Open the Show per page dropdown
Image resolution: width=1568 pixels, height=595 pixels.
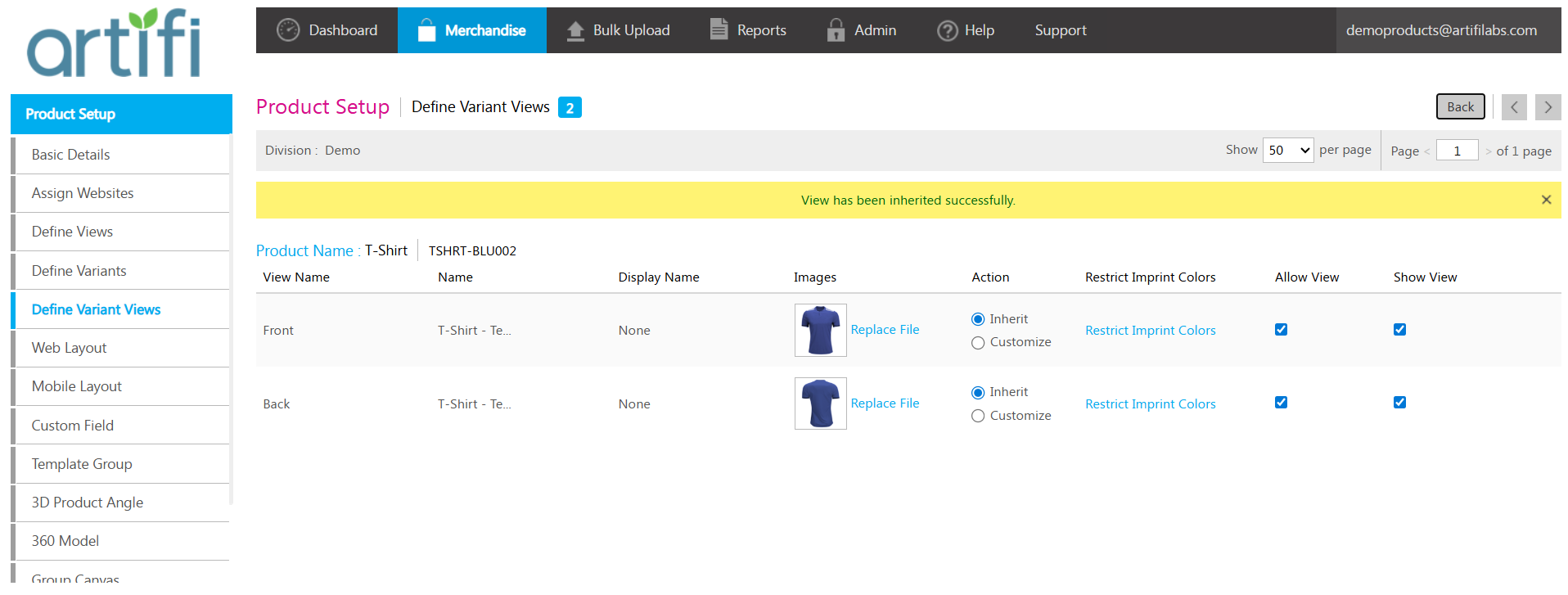point(1288,151)
